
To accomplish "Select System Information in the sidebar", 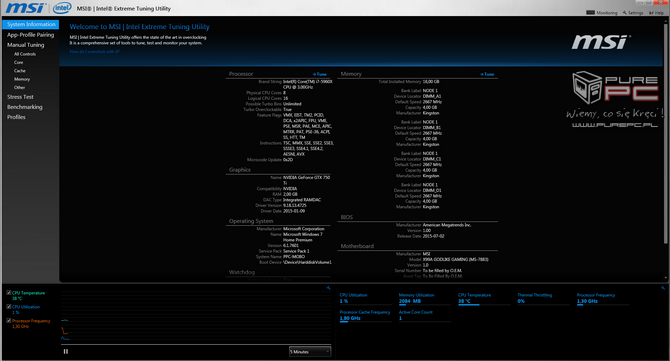I will pos(31,24).
